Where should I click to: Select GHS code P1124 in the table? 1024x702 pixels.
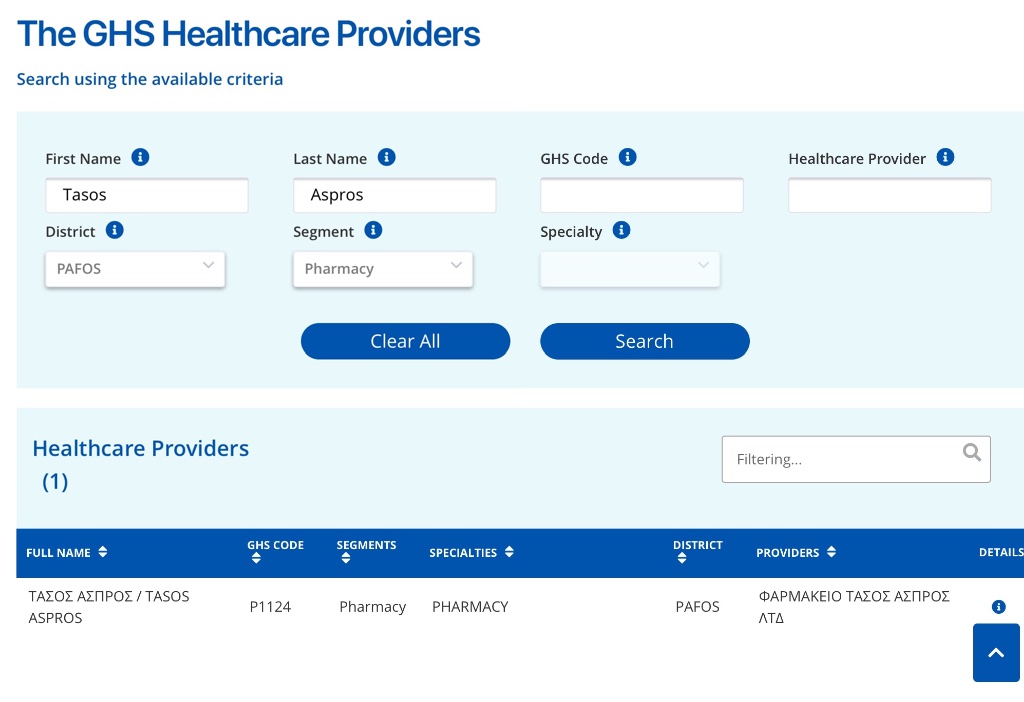(x=270, y=607)
